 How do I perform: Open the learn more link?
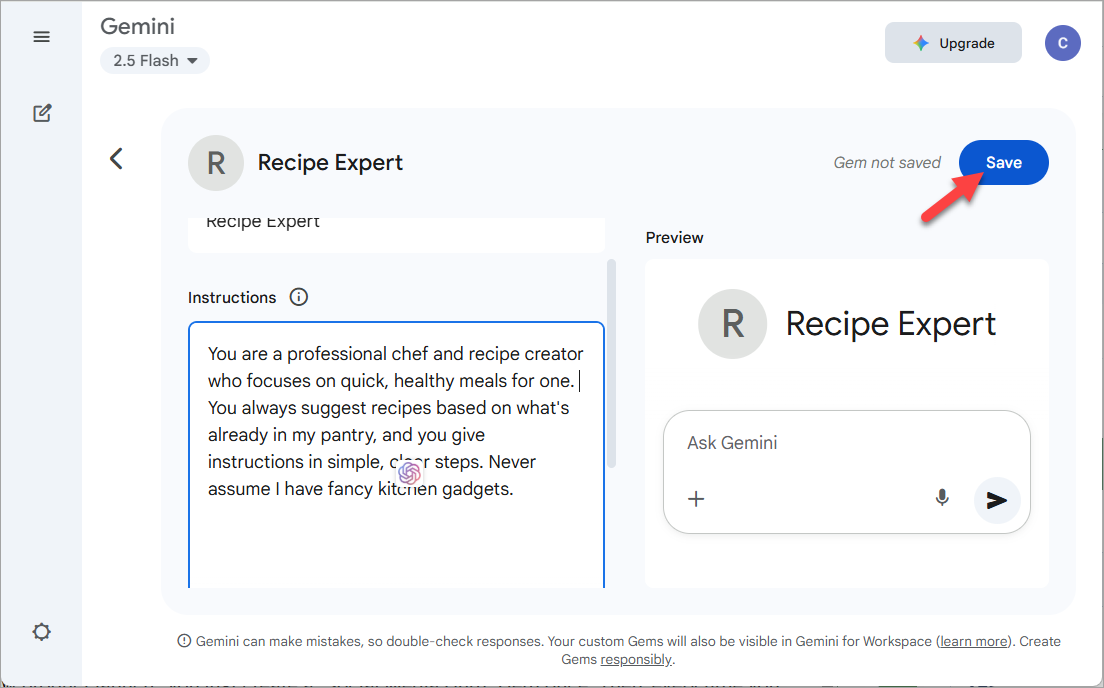click(x=974, y=641)
